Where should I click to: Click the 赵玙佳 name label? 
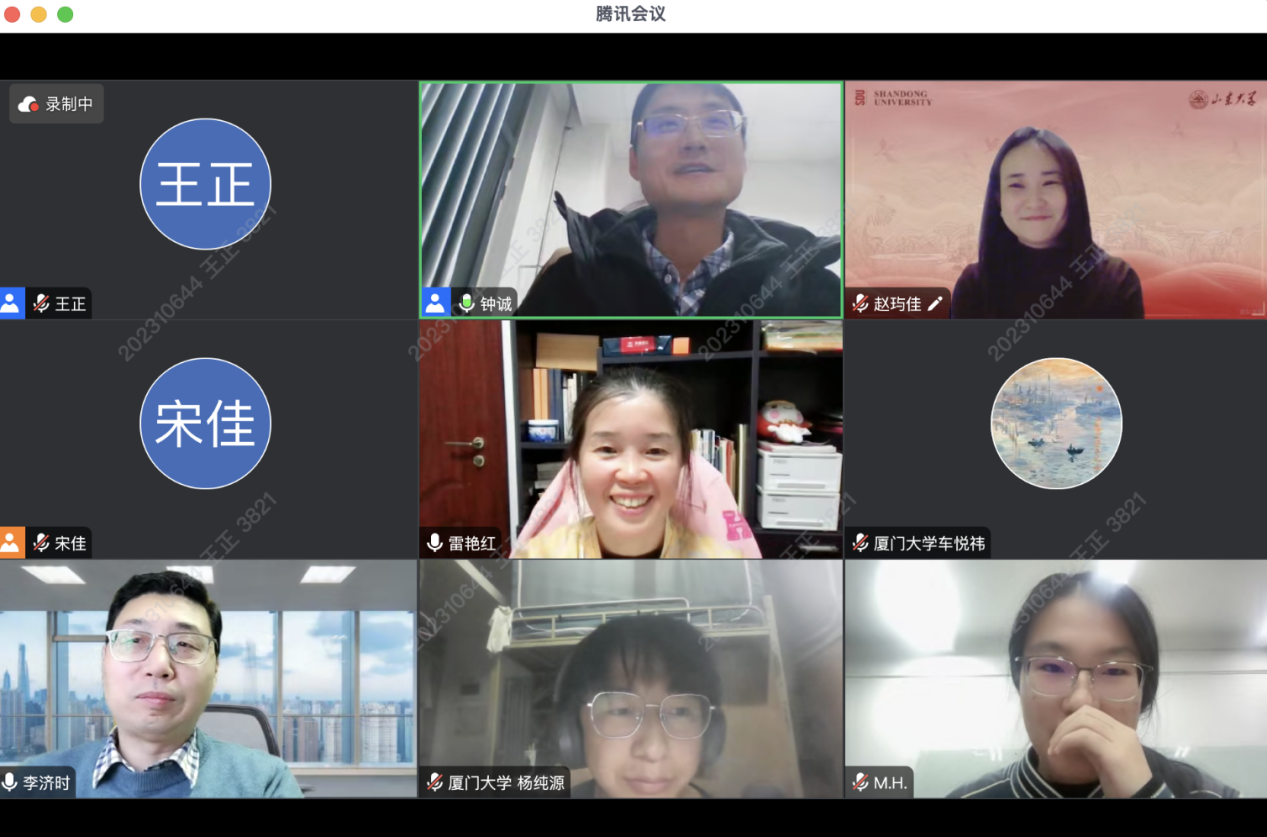[x=897, y=304]
